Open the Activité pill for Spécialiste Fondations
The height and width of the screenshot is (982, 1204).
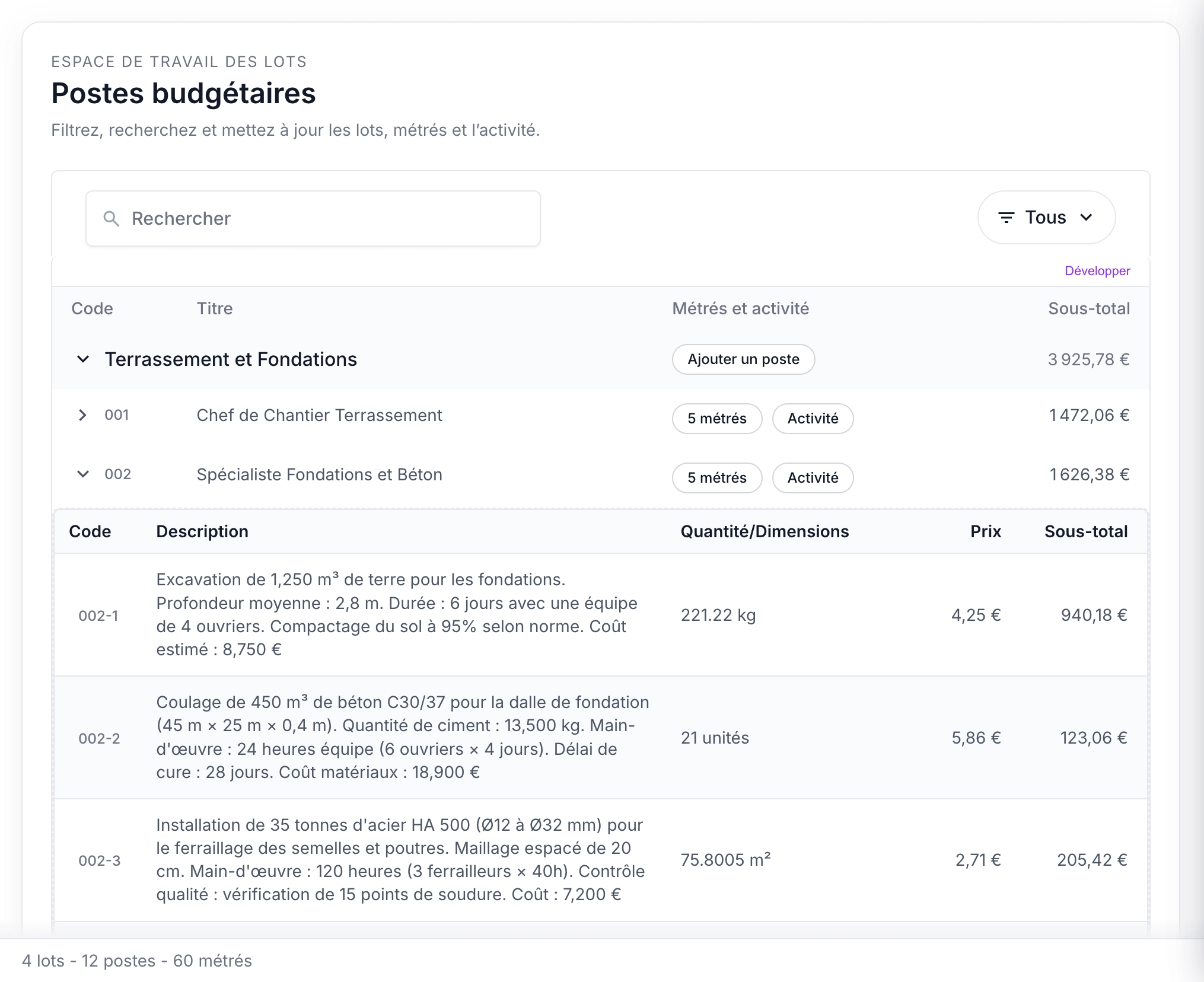813,478
